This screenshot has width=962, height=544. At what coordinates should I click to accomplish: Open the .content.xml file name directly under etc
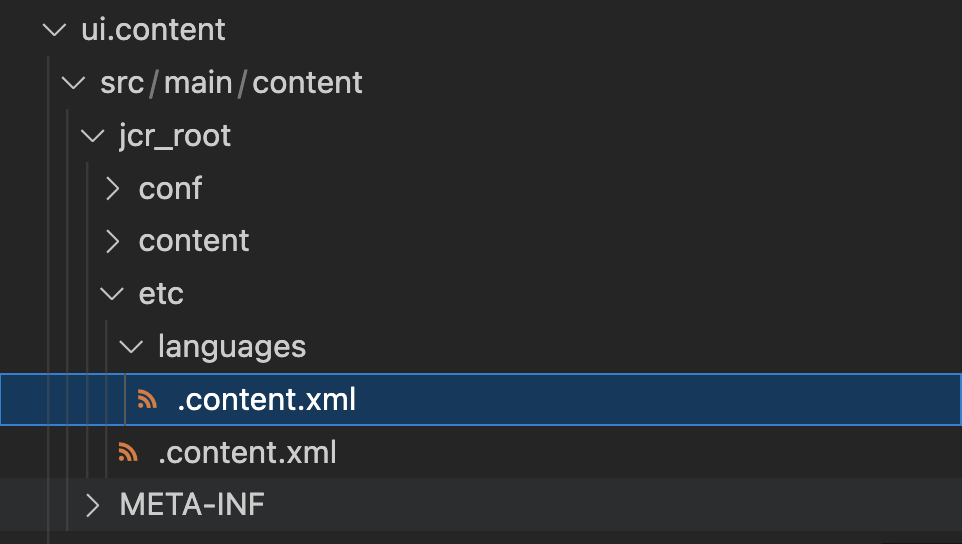247,453
